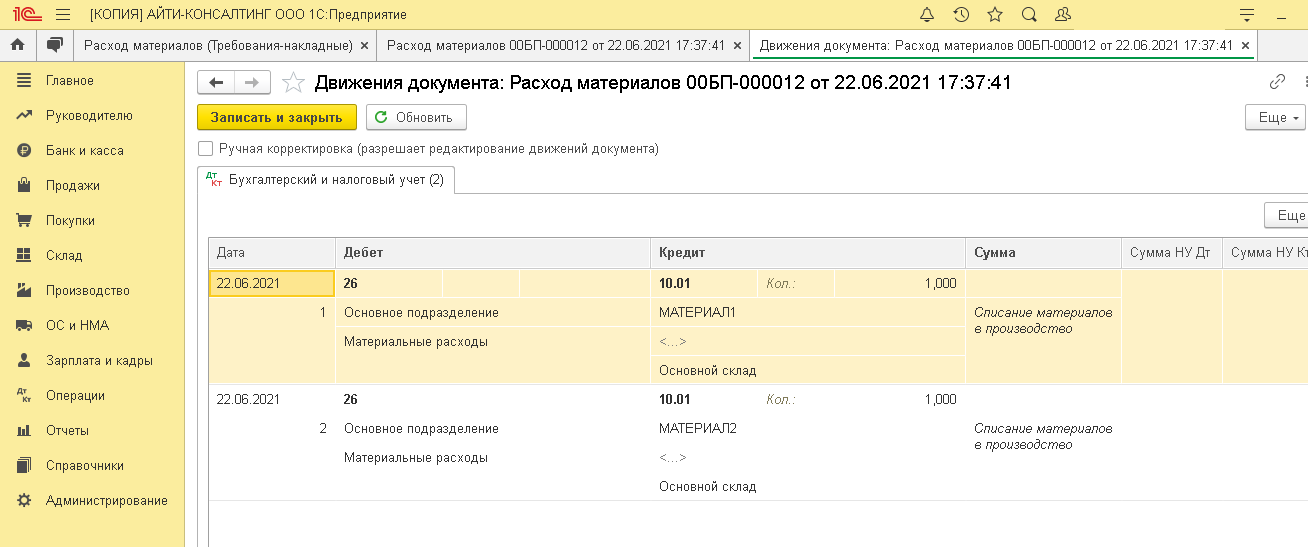This screenshot has height=547, width=1308.
Task: Open the discussions chat icon
Action: click(54, 45)
